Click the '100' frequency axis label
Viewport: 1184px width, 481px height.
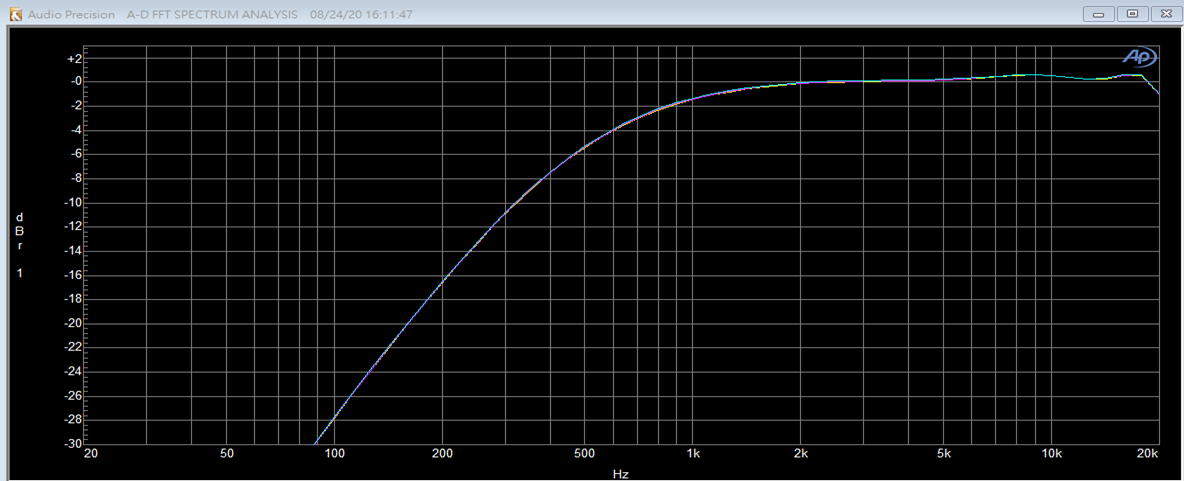pos(334,454)
